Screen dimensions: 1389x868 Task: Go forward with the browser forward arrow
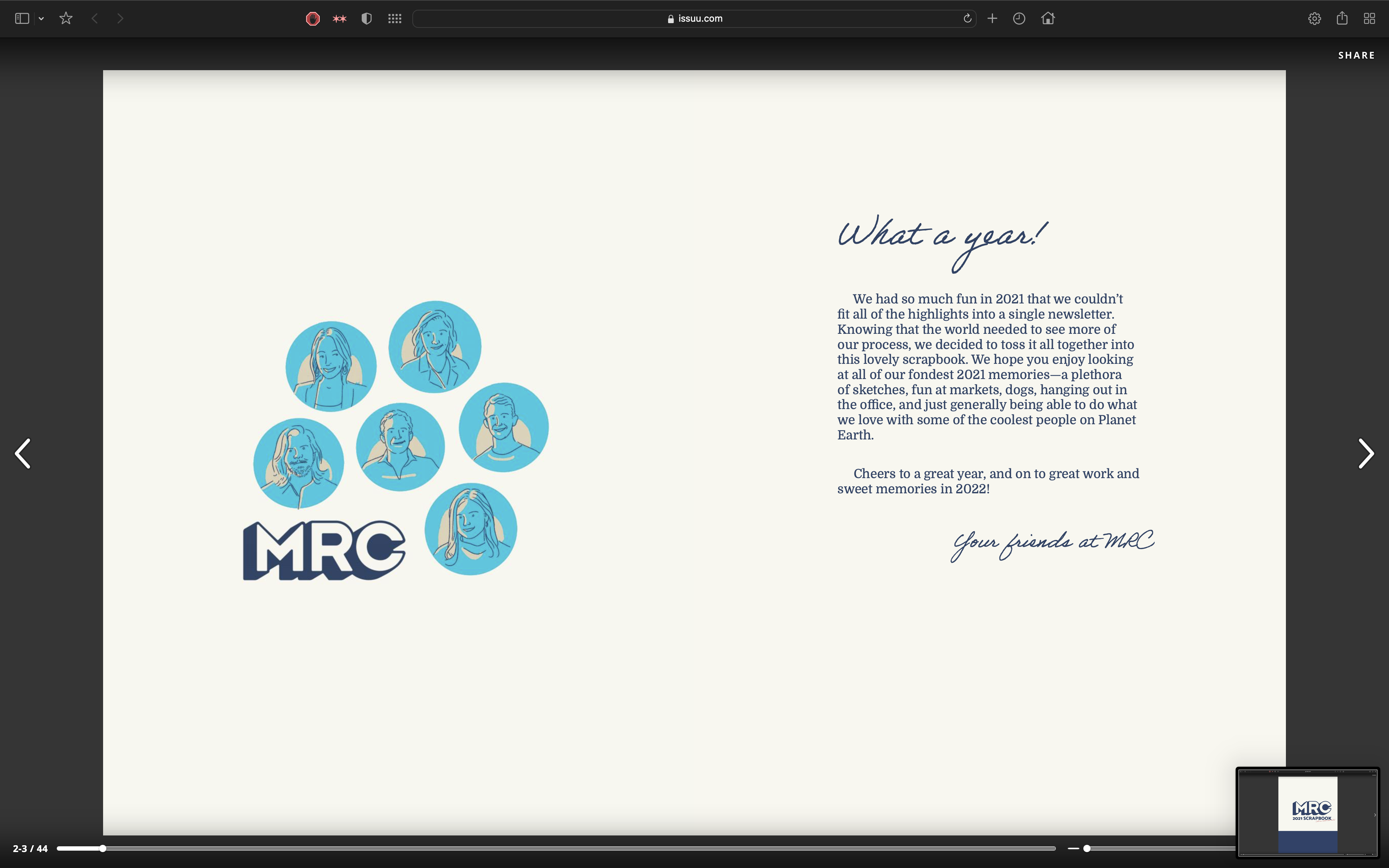(x=120, y=18)
